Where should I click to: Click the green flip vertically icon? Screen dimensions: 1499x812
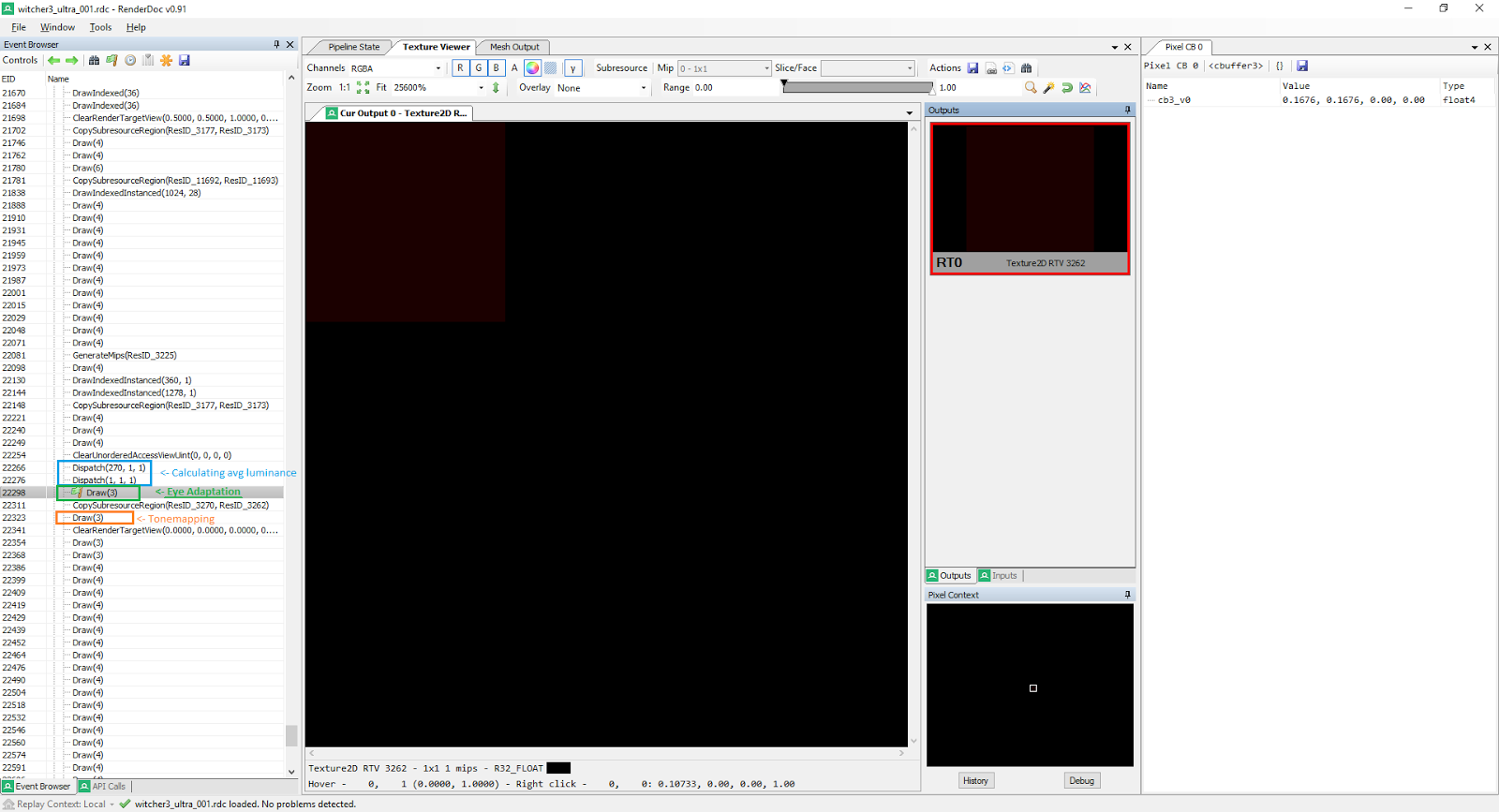(x=496, y=88)
